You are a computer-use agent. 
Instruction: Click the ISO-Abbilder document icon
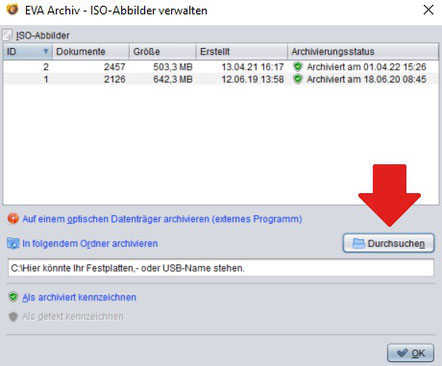8,35
